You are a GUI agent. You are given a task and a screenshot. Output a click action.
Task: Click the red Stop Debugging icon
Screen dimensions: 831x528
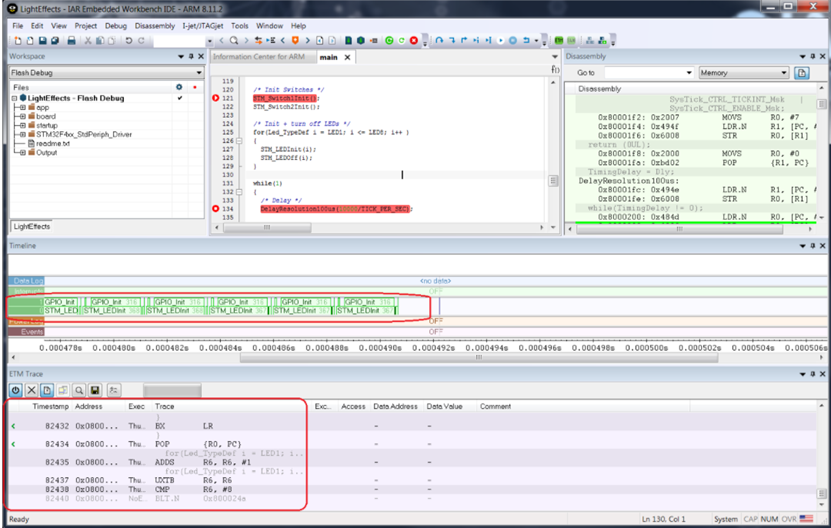[x=414, y=40]
